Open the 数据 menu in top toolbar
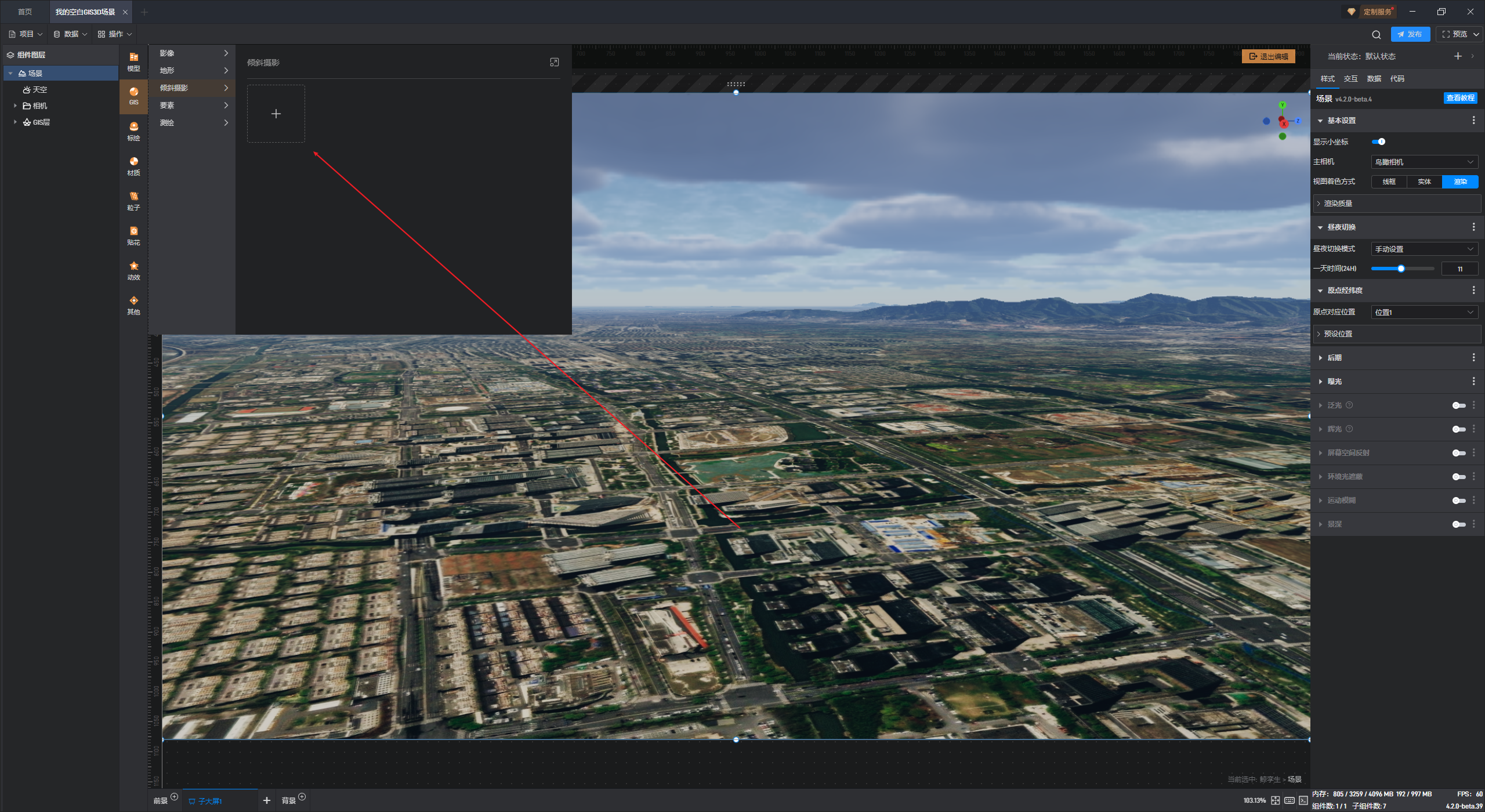Image resolution: width=1485 pixels, height=812 pixels. pyautogui.click(x=70, y=34)
